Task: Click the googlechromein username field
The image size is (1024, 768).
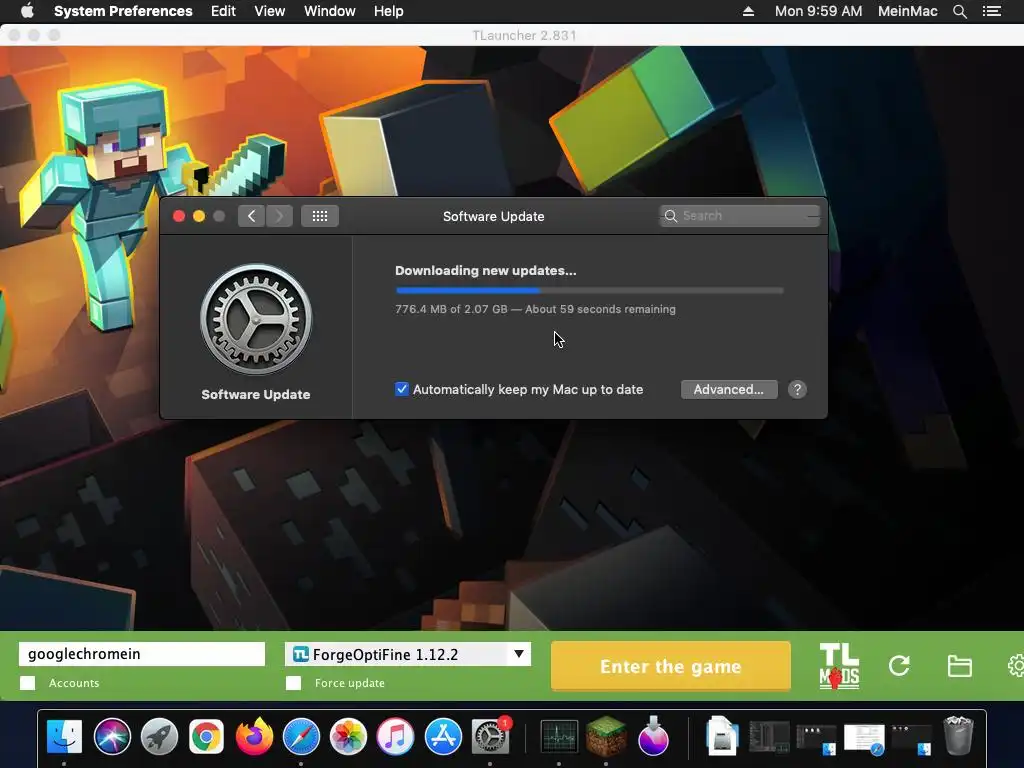Action: tap(142, 654)
